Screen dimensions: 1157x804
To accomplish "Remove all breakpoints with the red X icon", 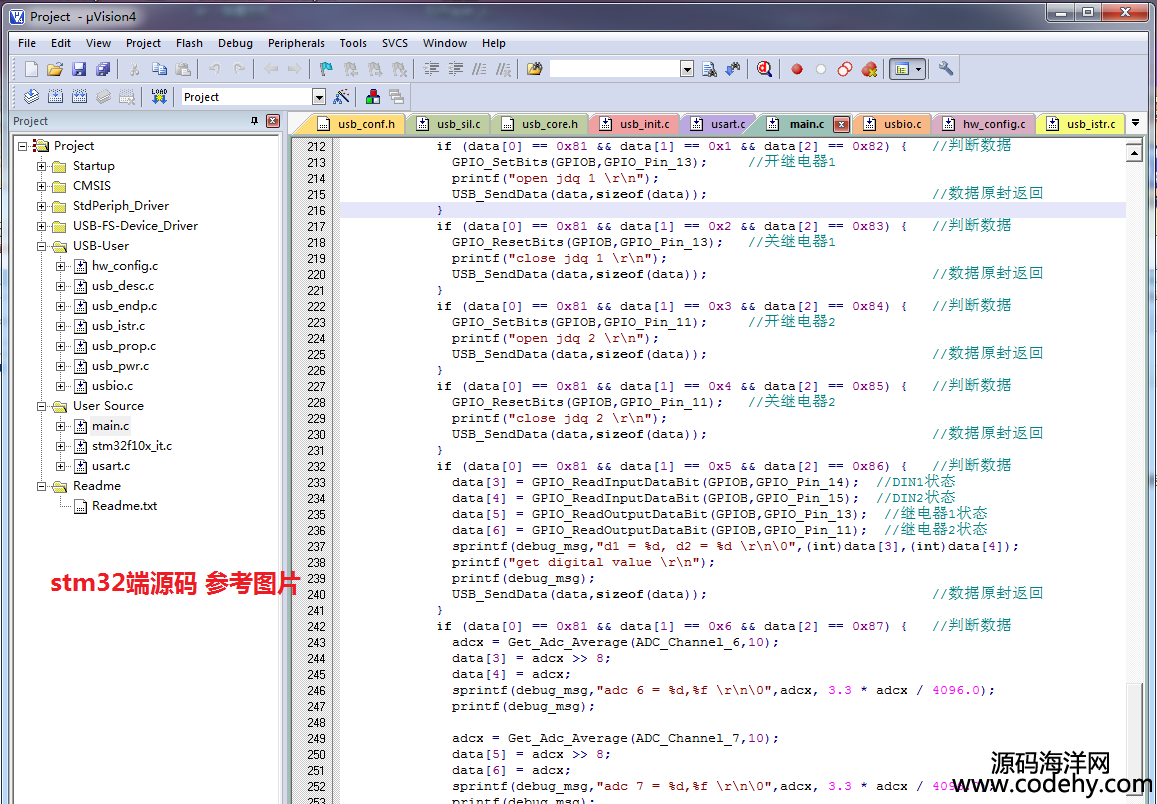I will click(869, 69).
